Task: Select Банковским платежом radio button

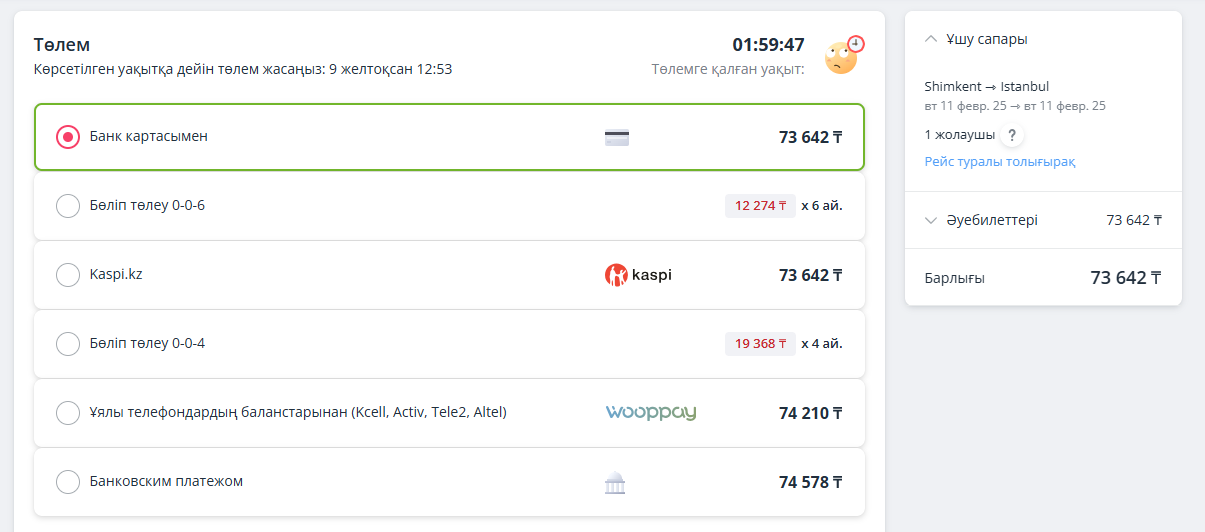Action: 68,482
